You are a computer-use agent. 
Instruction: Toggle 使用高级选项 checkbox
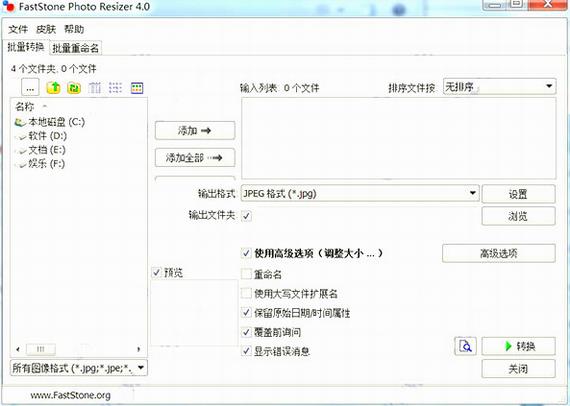click(x=246, y=253)
